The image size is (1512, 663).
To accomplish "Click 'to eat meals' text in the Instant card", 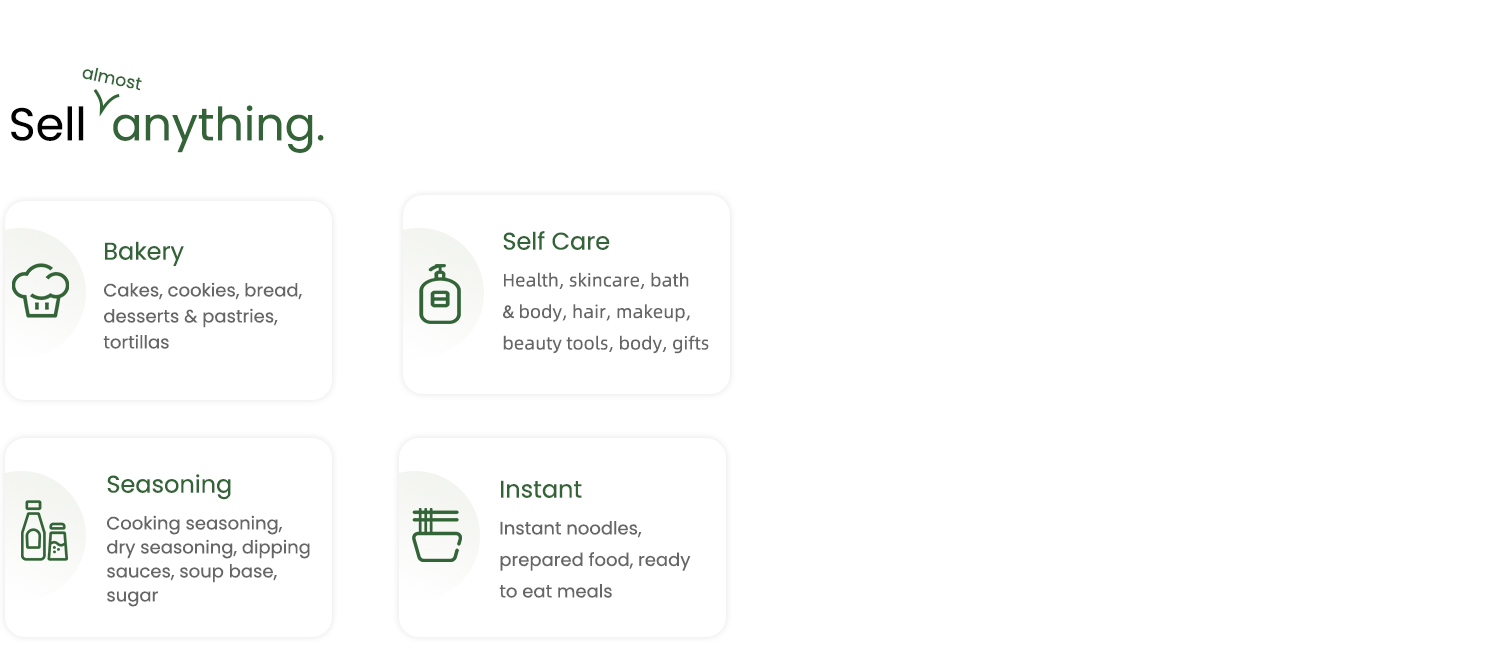I will [556, 591].
